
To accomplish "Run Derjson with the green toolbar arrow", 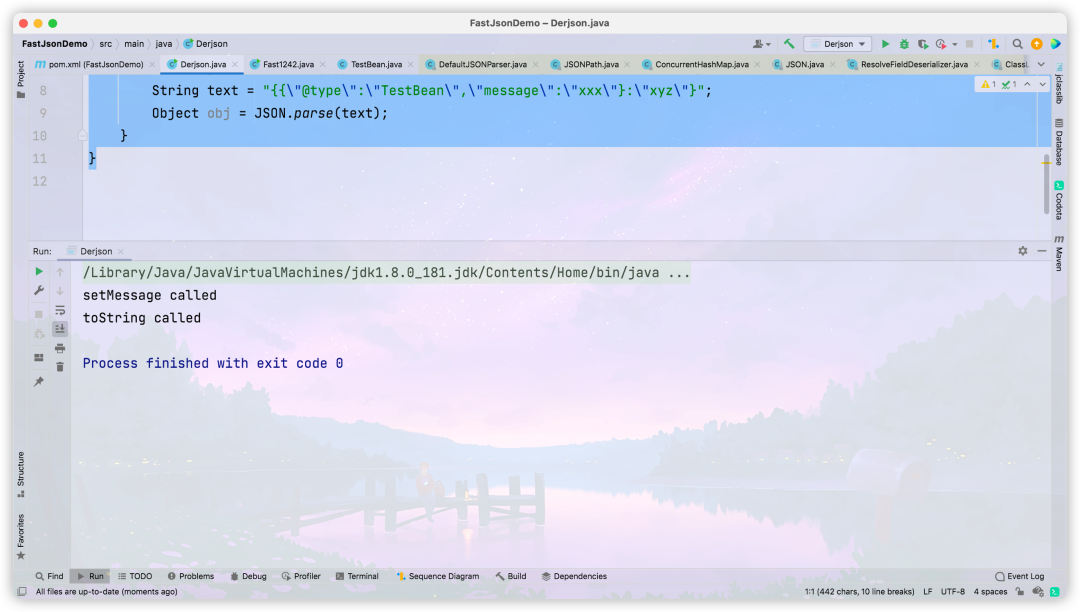I will (x=885, y=44).
